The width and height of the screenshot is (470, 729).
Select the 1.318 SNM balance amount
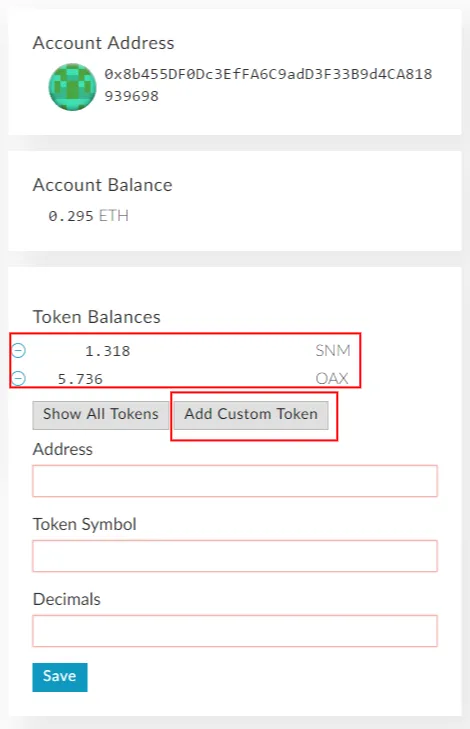107,351
